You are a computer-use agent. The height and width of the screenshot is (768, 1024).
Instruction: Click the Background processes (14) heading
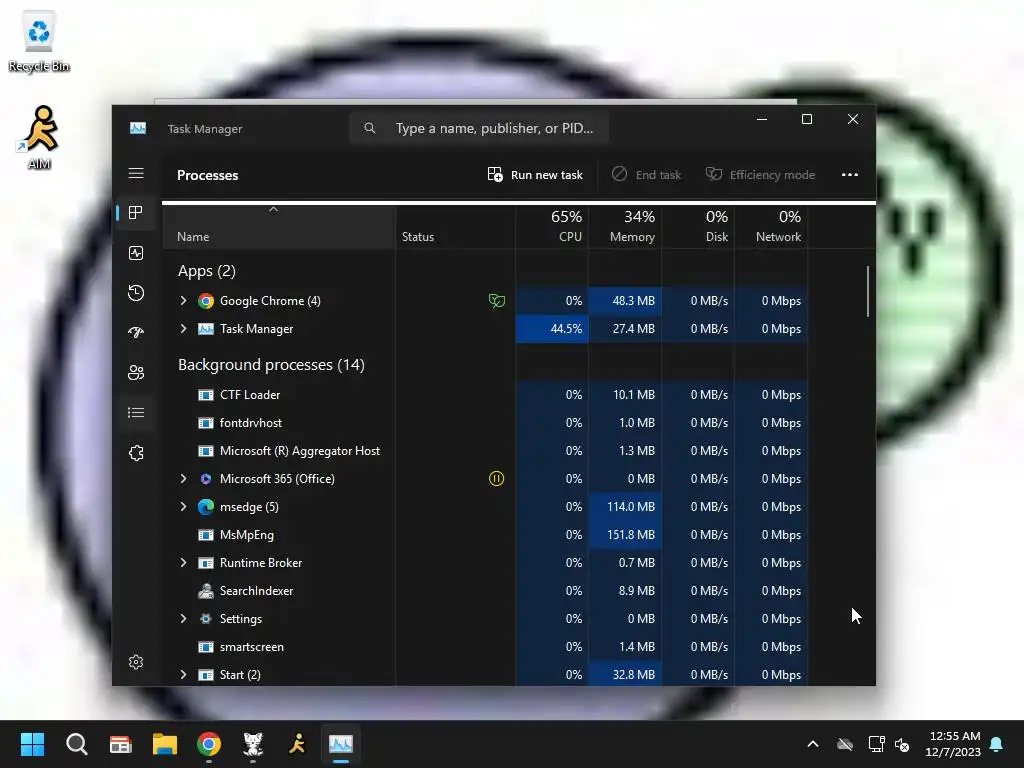(x=271, y=364)
